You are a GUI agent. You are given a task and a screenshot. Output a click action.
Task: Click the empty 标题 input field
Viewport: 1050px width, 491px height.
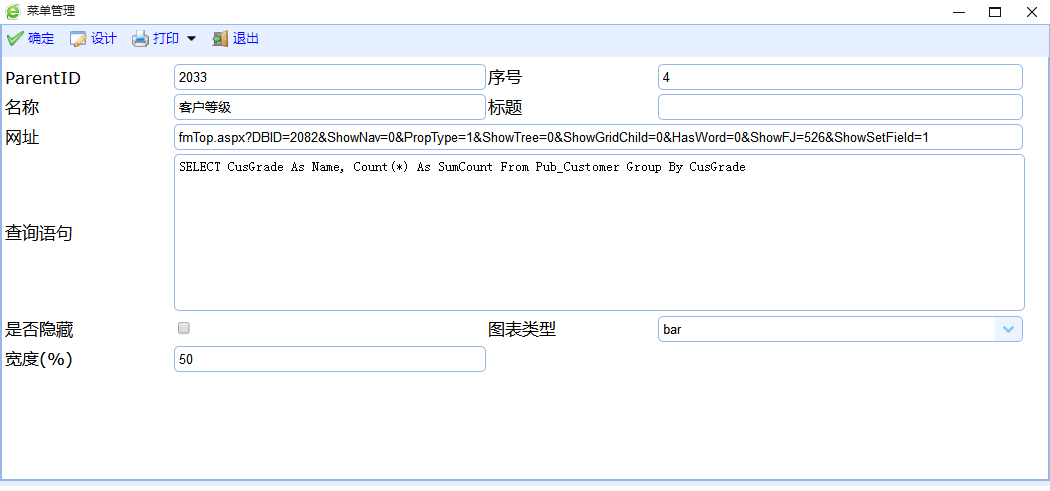coord(839,107)
